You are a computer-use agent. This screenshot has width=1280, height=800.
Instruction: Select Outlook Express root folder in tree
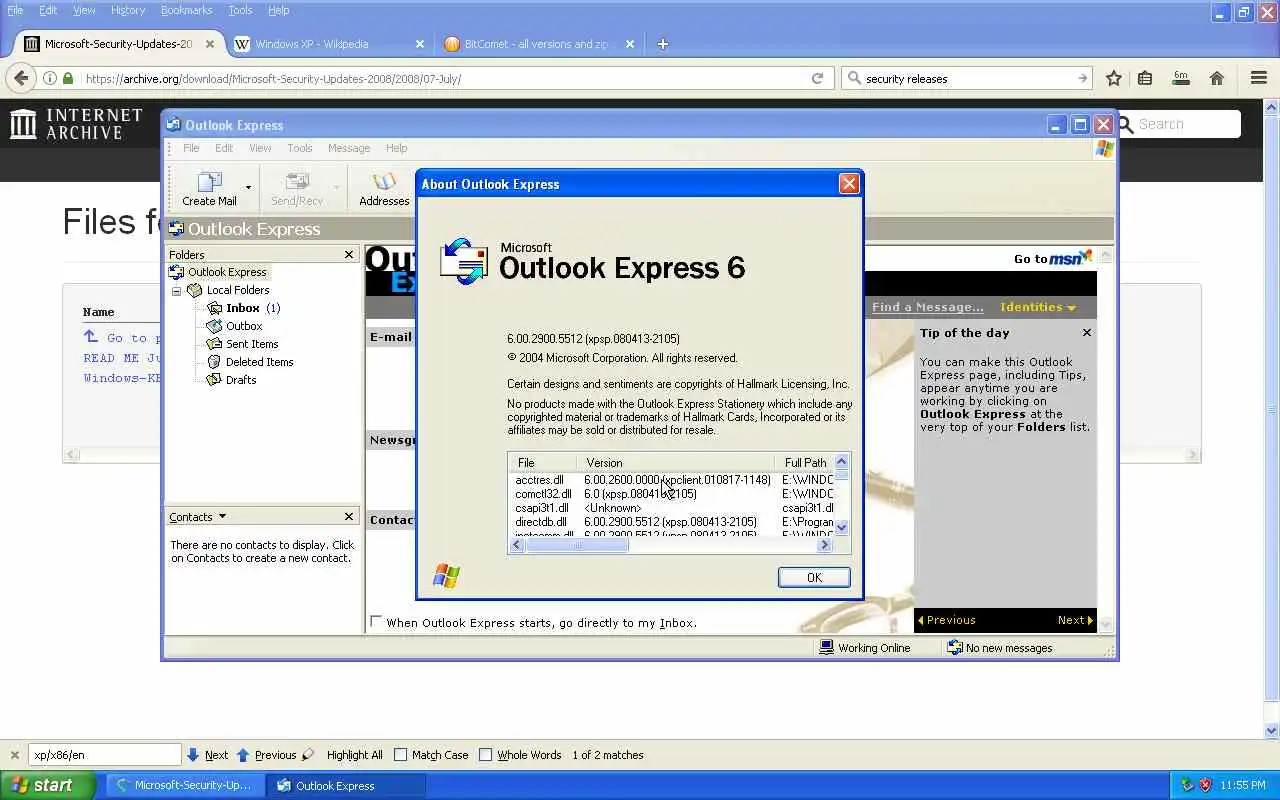pyautogui.click(x=227, y=272)
